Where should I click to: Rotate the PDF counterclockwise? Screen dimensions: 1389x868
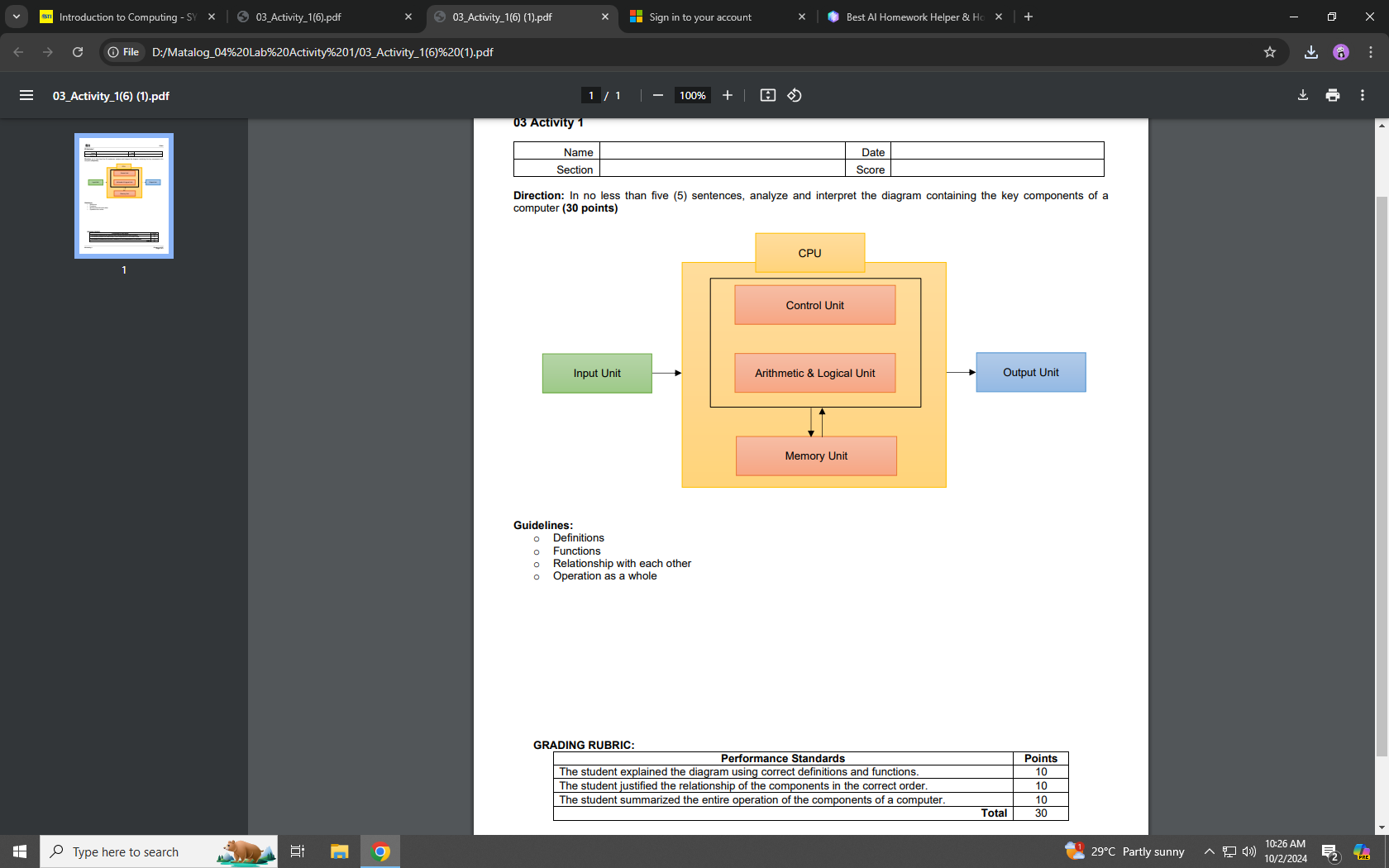click(795, 95)
